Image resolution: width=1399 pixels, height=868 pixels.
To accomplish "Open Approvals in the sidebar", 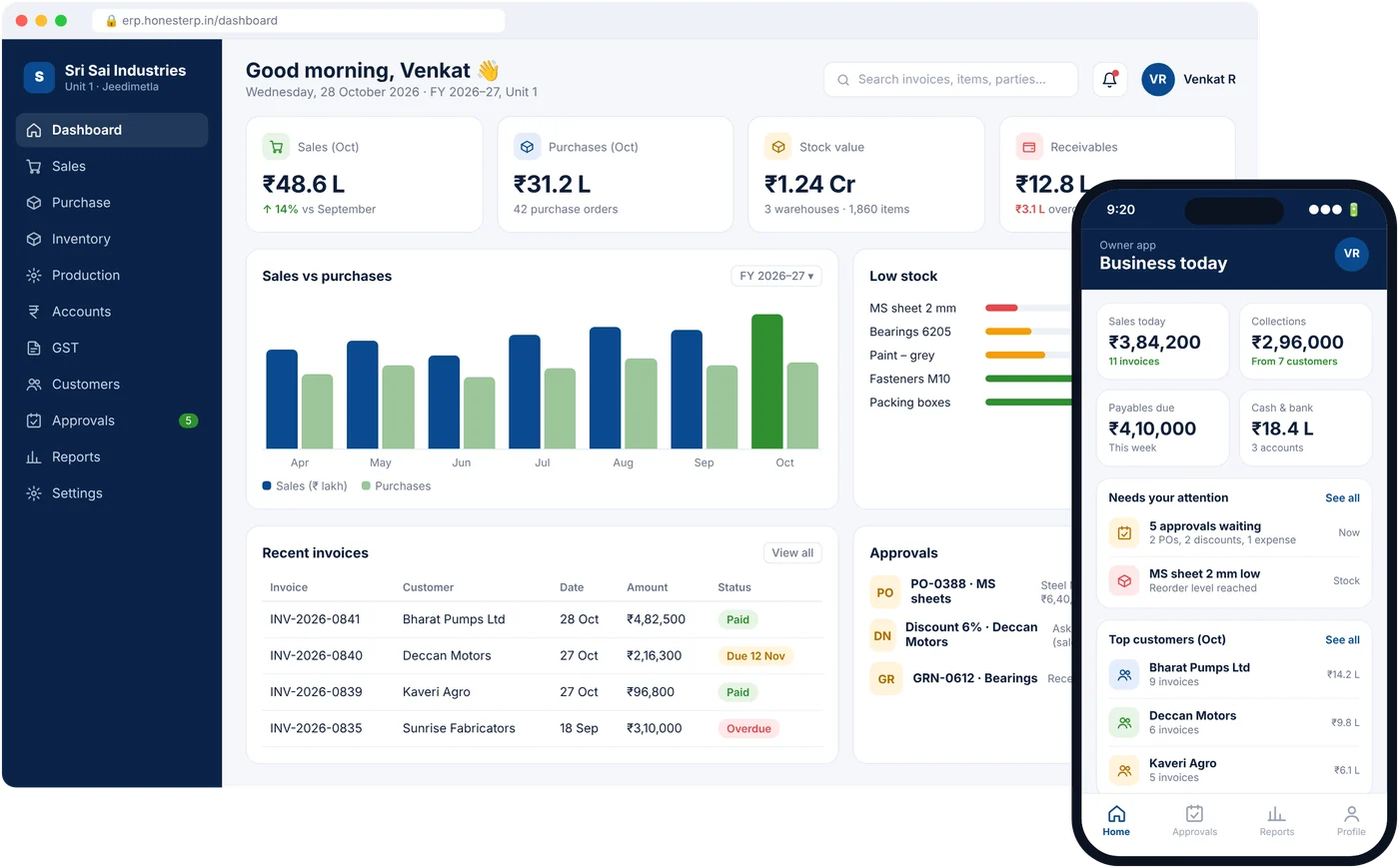I will pos(112,421).
